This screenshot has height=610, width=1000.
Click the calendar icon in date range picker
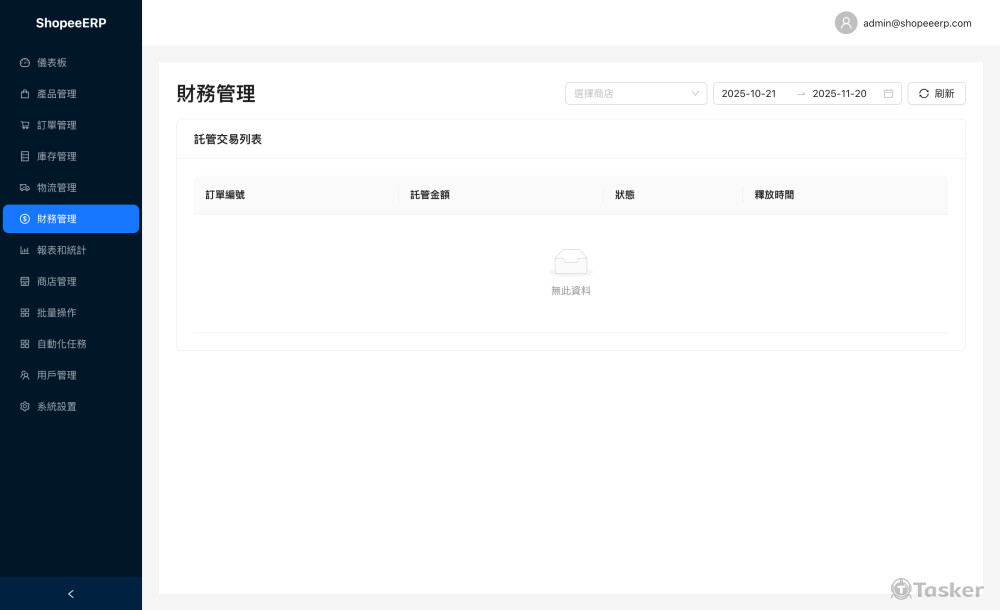point(888,94)
